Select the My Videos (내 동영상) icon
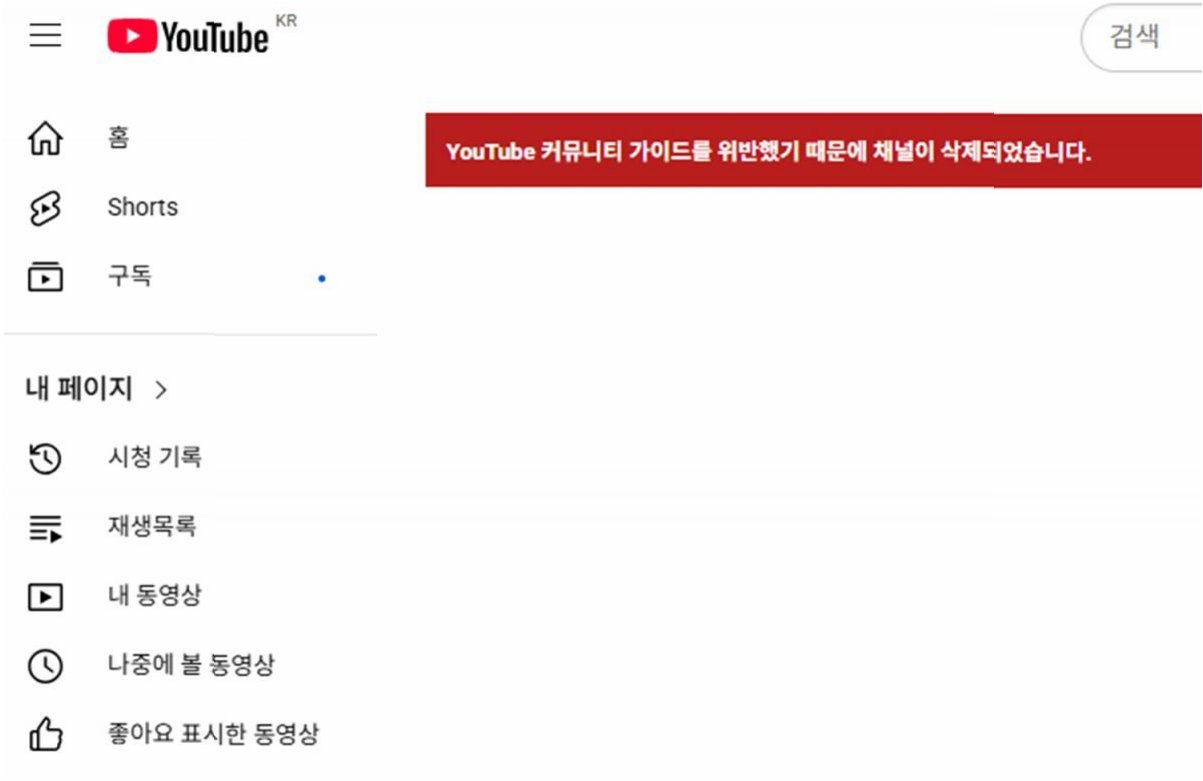1203x781 pixels. tap(45, 597)
